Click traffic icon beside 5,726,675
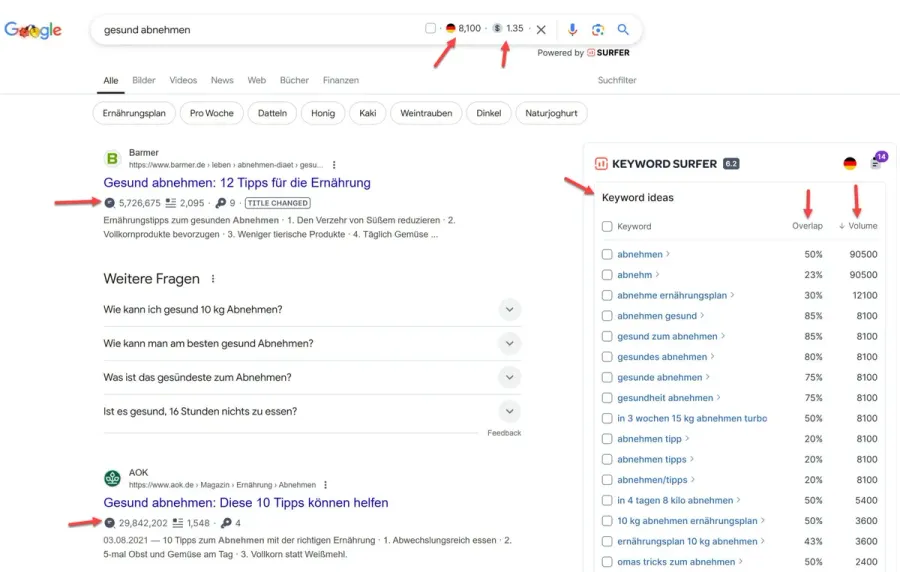900x572 pixels. [110, 203]
